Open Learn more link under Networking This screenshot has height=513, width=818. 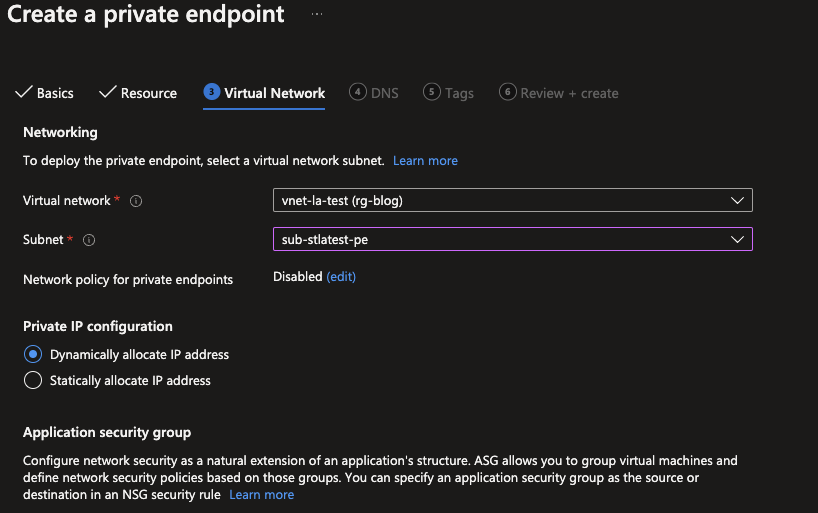click(x=425, y=160)
